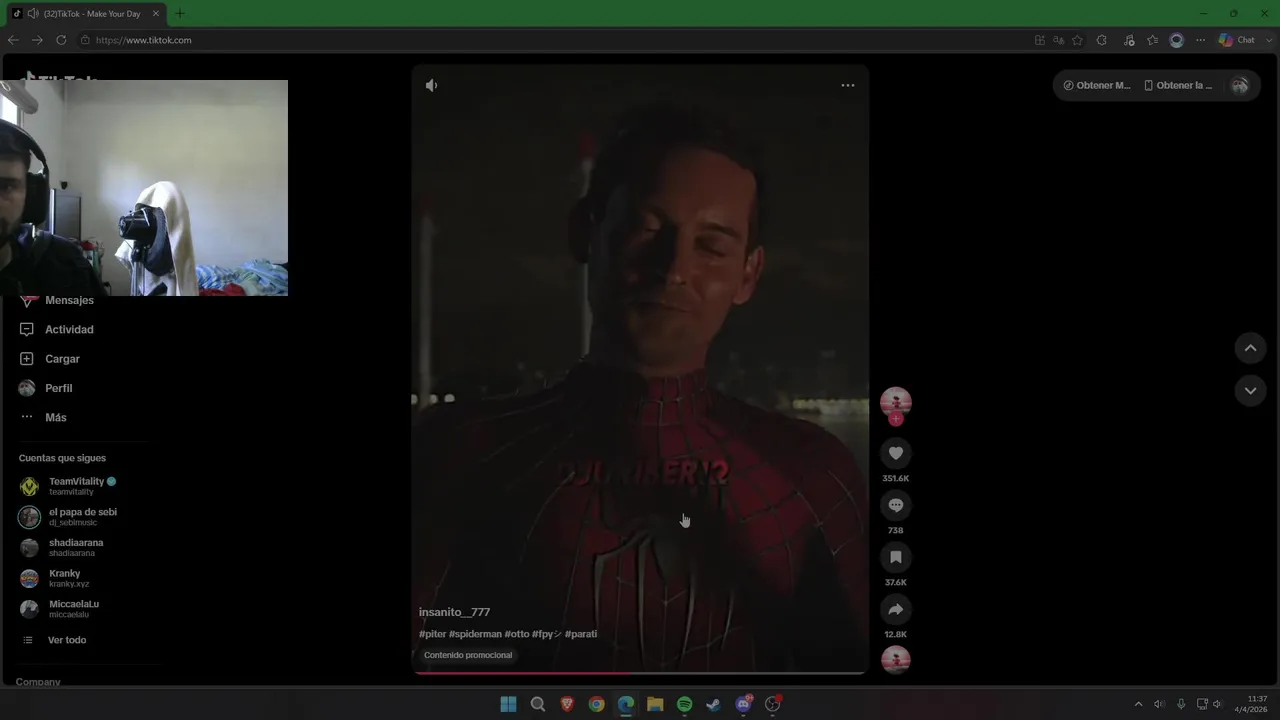Screen dimensions: 1280x720
Task: Open the browser translate icon
Action: click(x=1058, y=40)
